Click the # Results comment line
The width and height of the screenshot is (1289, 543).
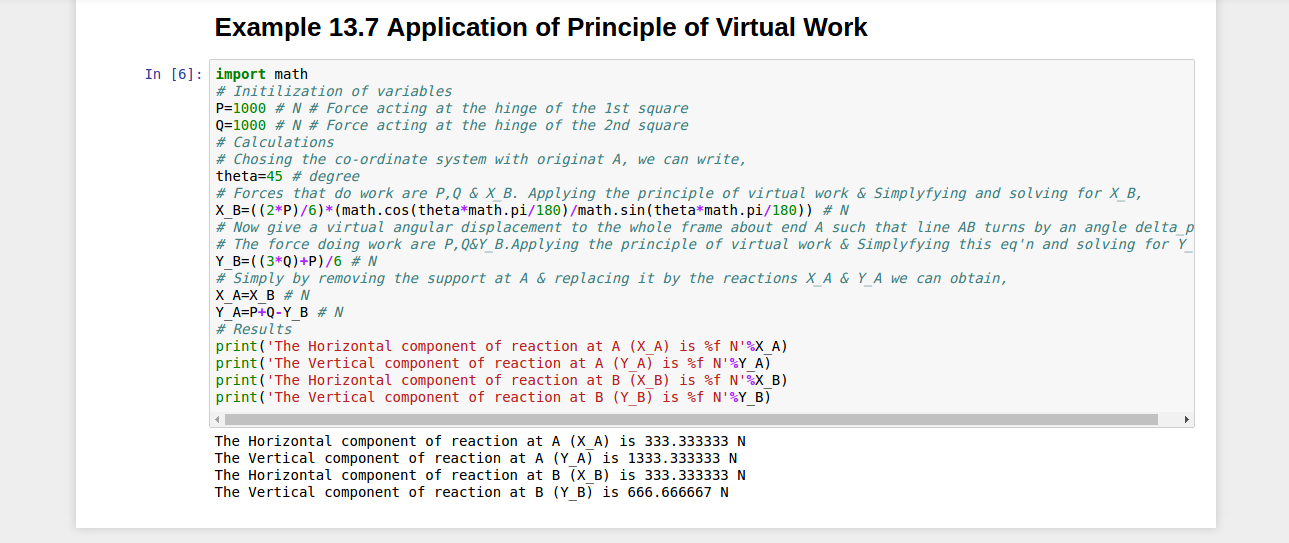tap(254, 329)
